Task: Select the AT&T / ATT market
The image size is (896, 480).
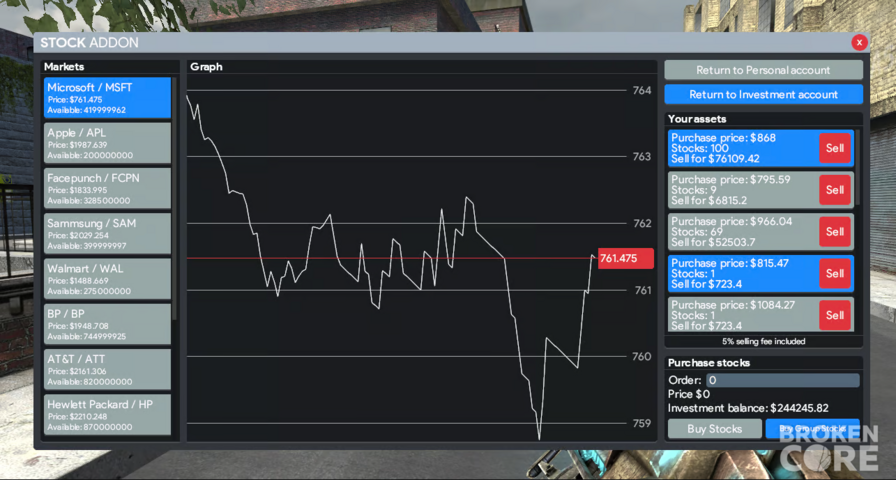Action: 107,369
